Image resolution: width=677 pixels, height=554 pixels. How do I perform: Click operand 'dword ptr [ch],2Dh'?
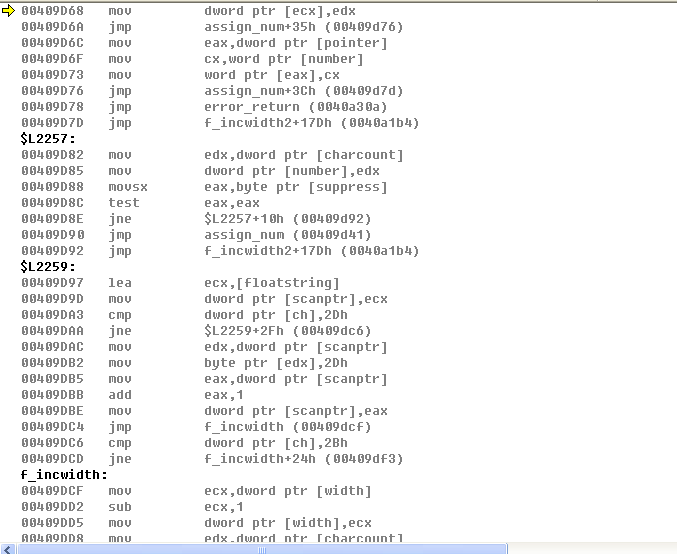point(276,314)
